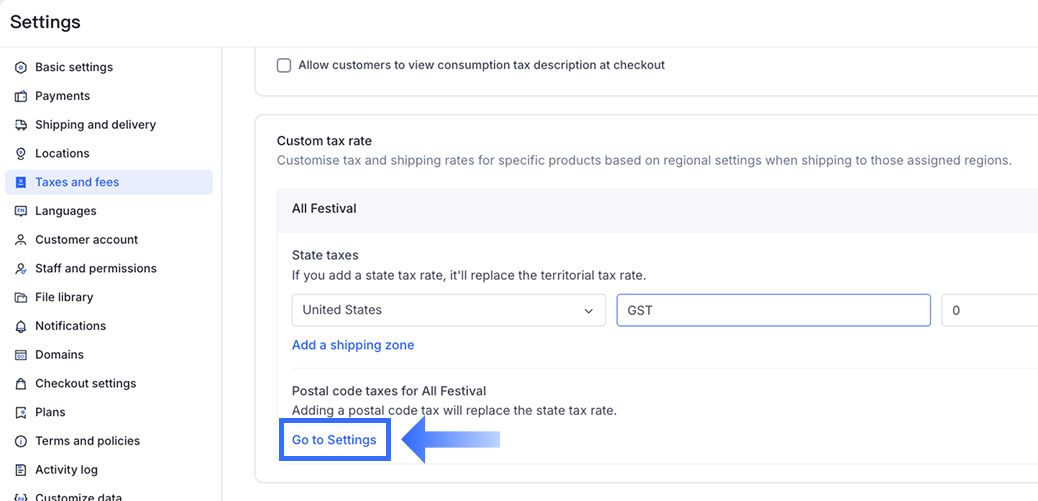Click the Shipping and delivery truck icon

pyautogui.click(x=21, y=125)
